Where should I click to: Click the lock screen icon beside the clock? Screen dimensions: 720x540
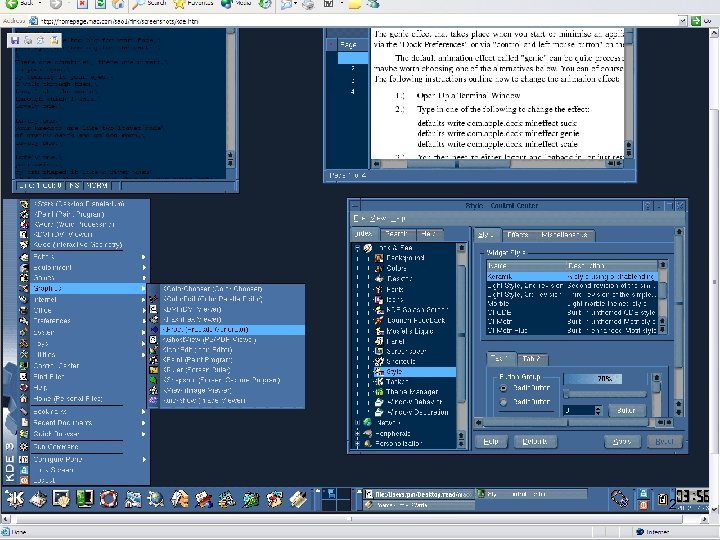[643, 494]
